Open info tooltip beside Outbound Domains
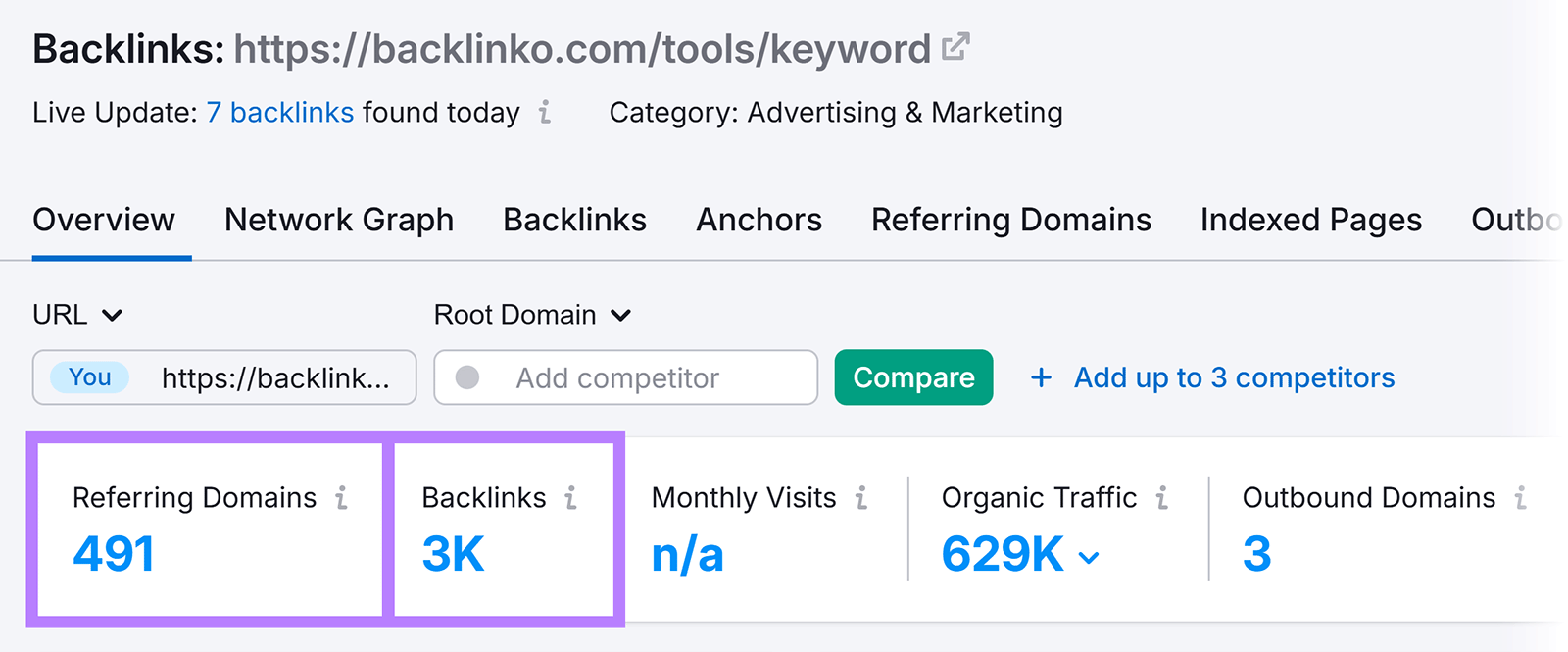This screenshot has height=652, width=1568. coord(1520,498)
